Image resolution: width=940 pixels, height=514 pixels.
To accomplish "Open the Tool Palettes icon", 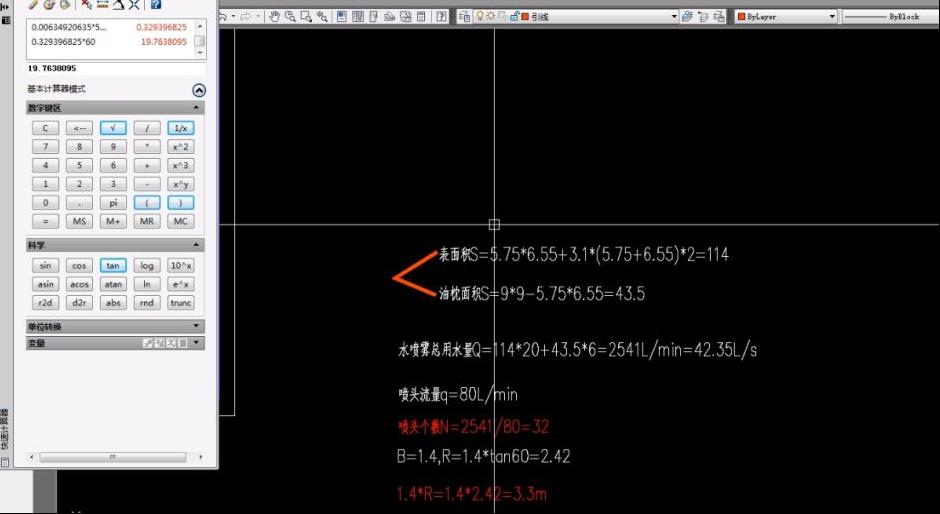I will [x=373, y=17].
